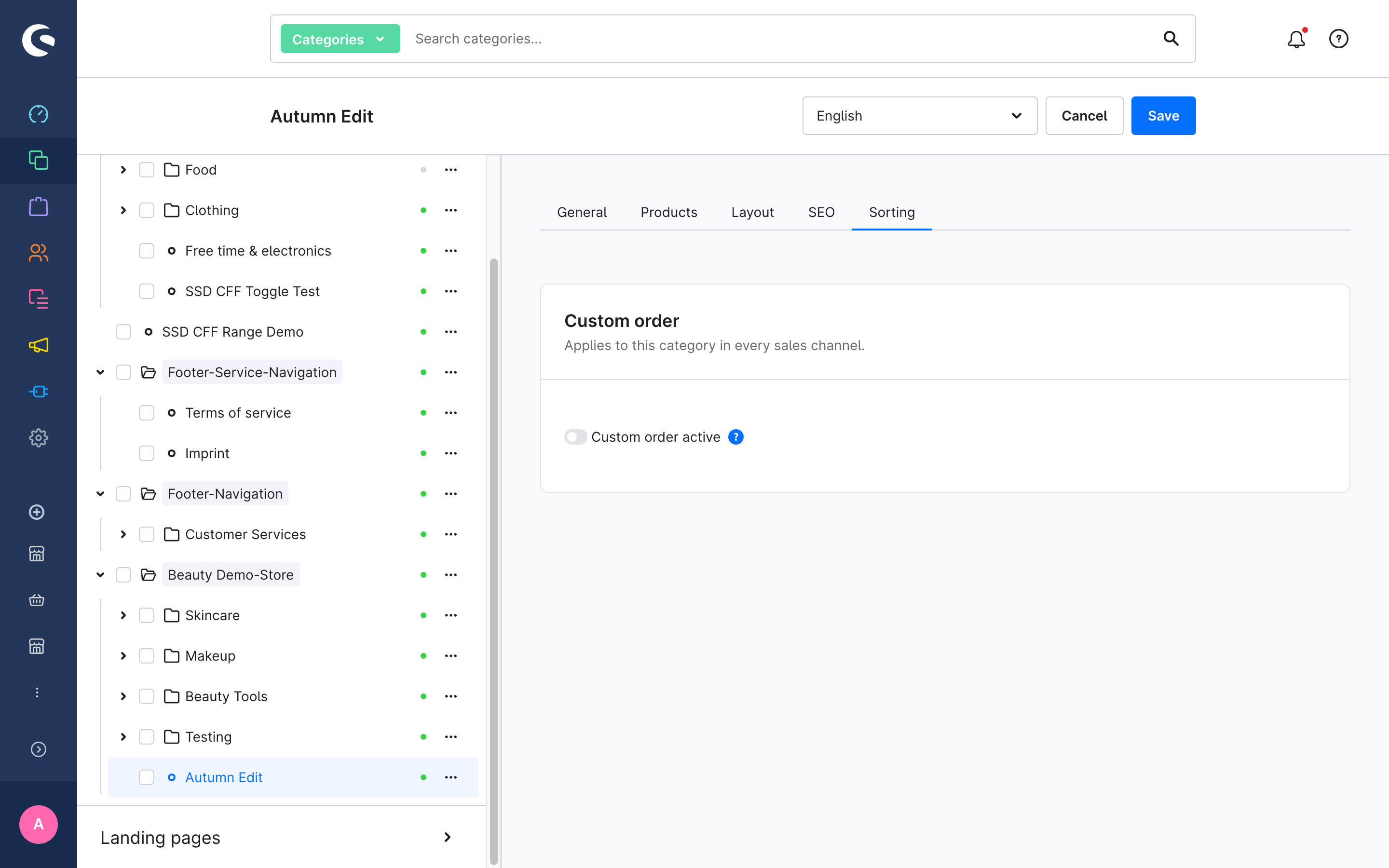Image resolution: width=1389 pixels, height=868 pixels.
Task: Select the Terms of service category
Action: 238,413
